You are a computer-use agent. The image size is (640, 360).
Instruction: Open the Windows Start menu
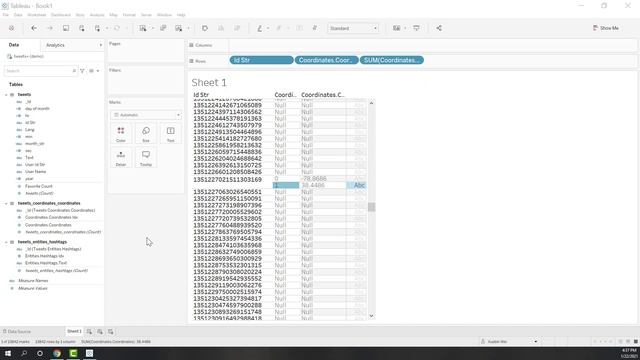(8, 353)
